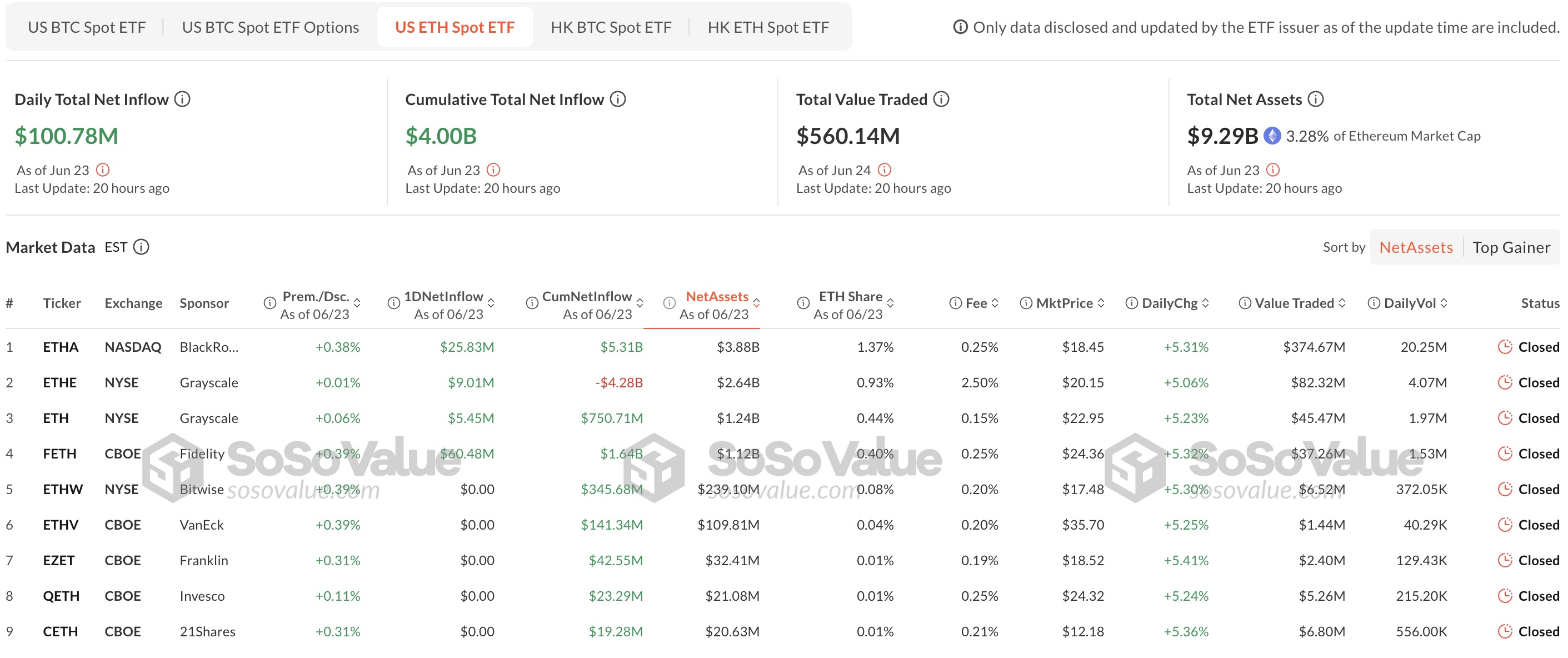
Task: Open the FETH ticker link
Action: coord(59,453)
